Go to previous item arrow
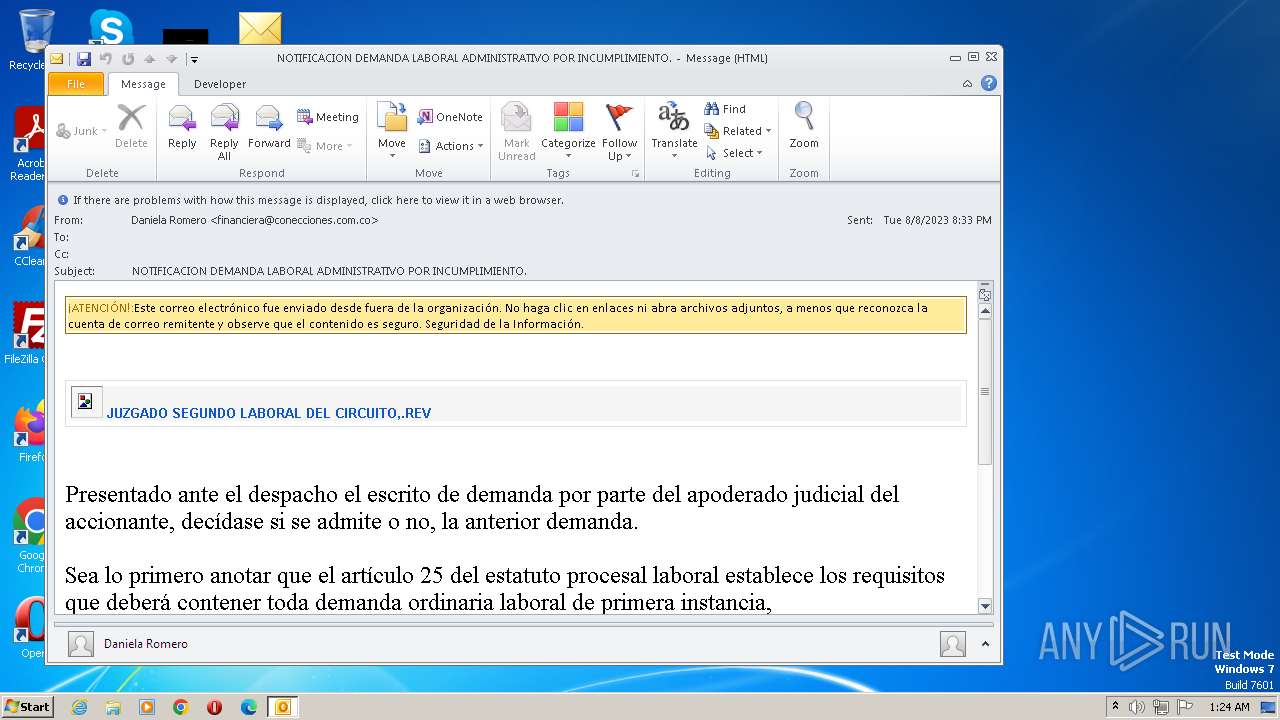 [149, 58]
